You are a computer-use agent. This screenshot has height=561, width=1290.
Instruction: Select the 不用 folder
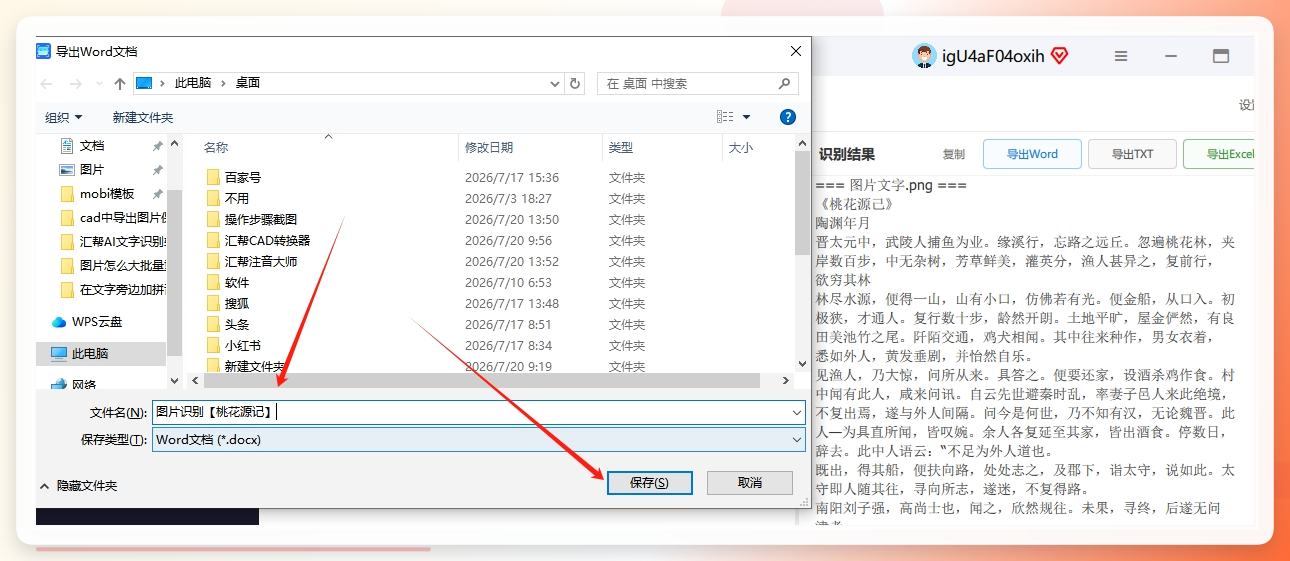tap(237, 198)
